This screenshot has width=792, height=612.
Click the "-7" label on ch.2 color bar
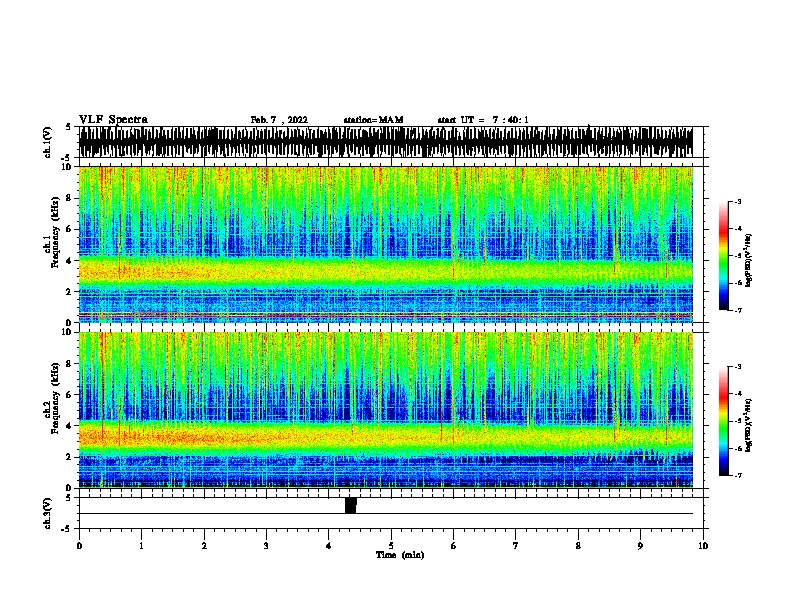point(737,476)
